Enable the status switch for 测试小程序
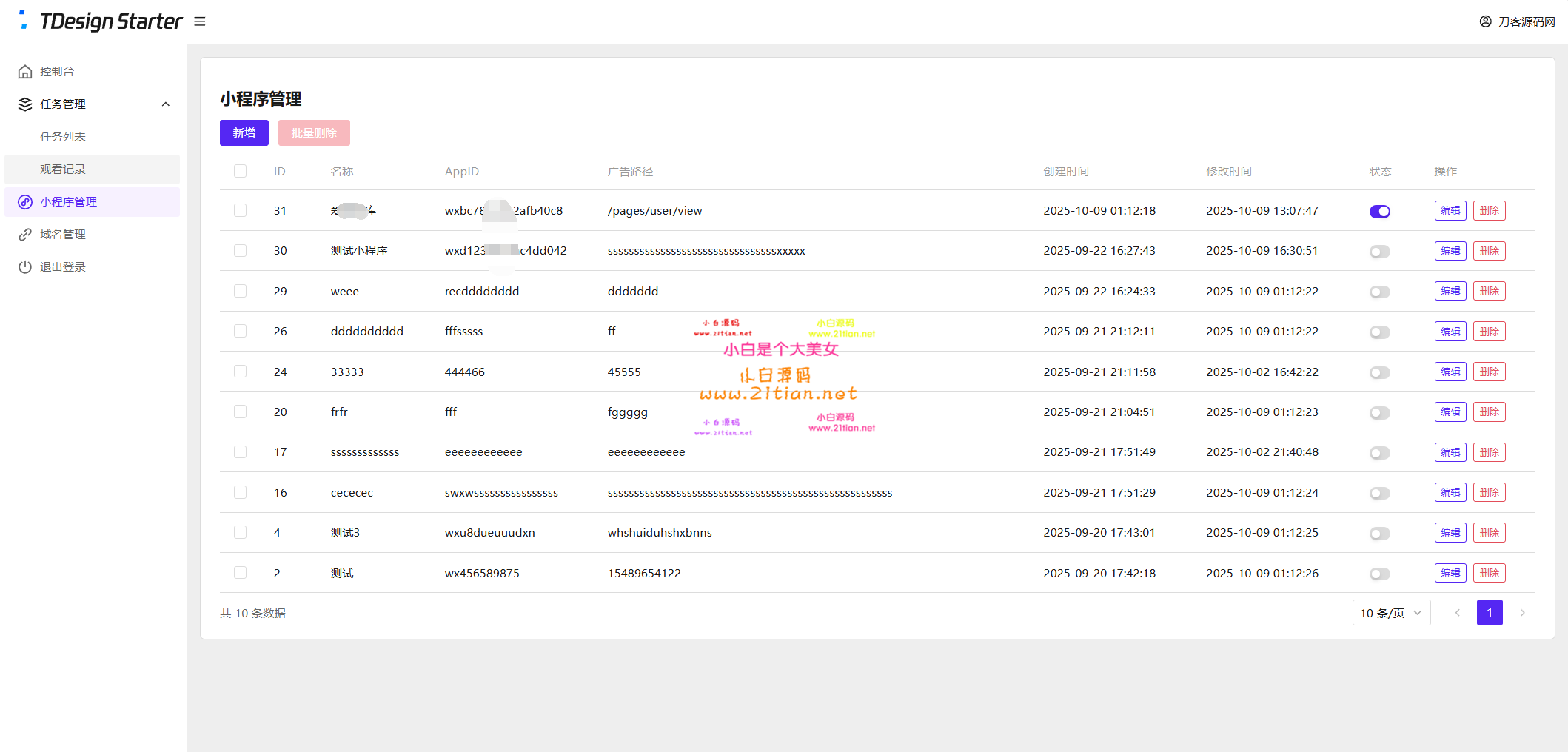 [x=1379, y=252]
